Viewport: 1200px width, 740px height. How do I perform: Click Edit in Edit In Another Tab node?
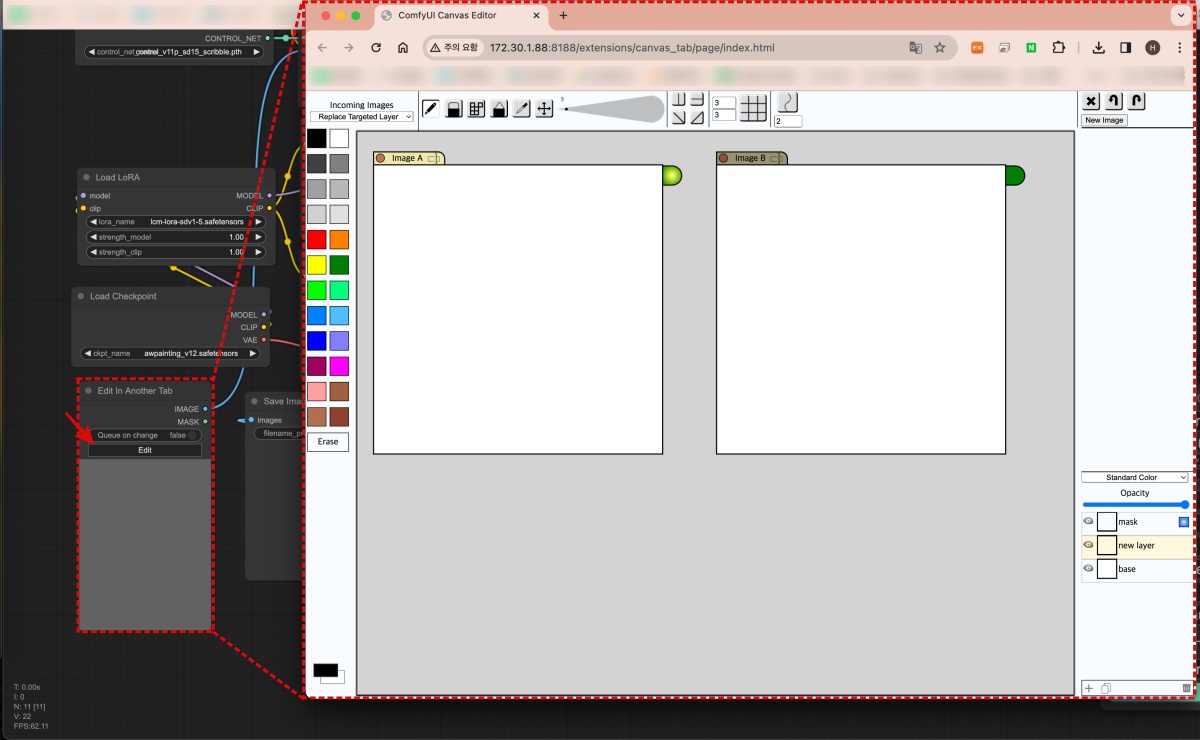click(145, 450)
